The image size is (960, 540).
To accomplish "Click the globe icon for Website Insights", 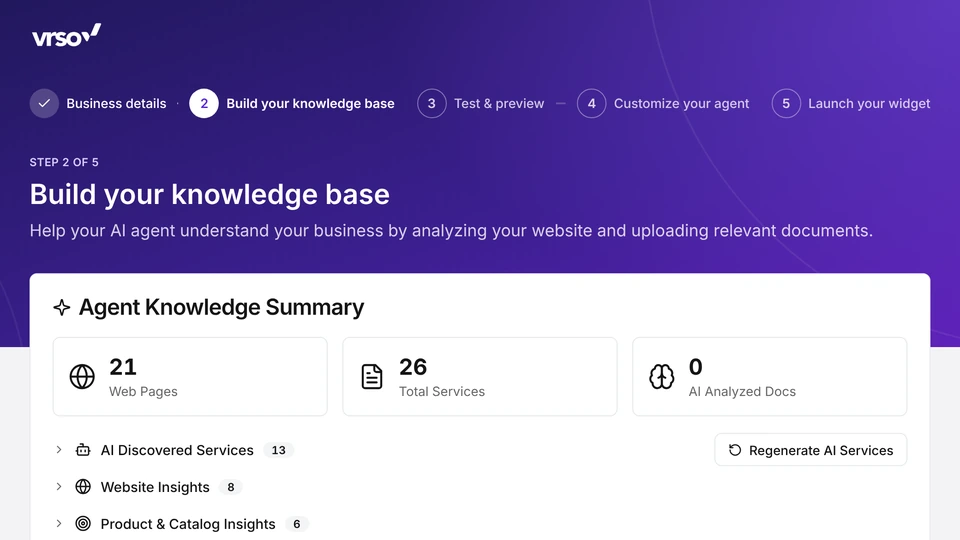I will [83, 487].
